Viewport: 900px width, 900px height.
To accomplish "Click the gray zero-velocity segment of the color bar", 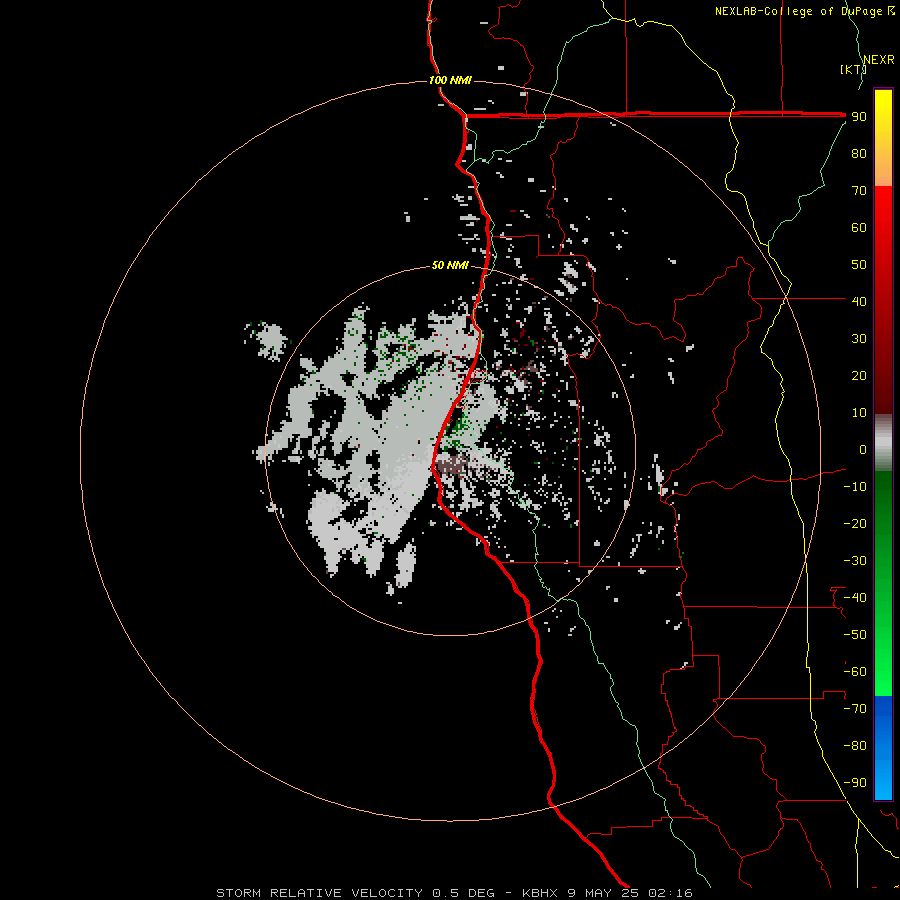I will pos(883,443).
